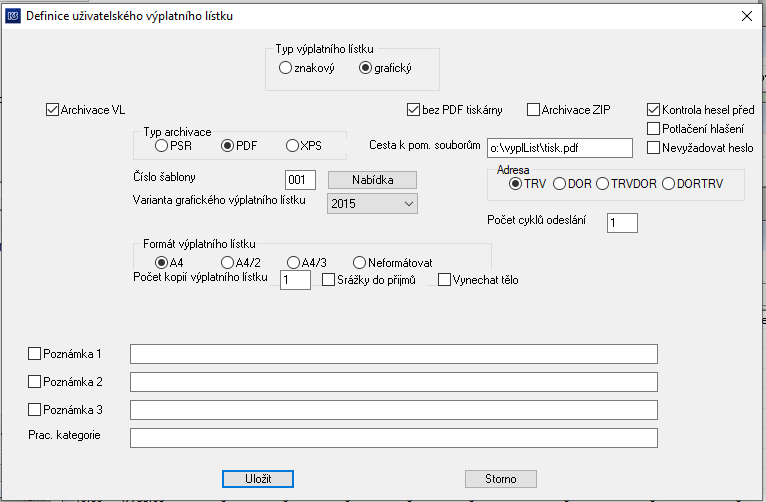The image size is (766, 502).
Task: Choose XPS archive type
Action: pyautogui.click(x=292, y=146)
